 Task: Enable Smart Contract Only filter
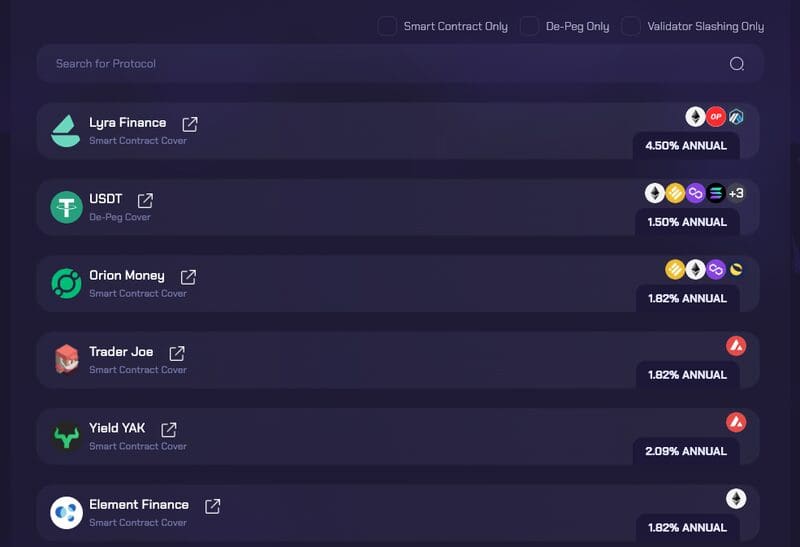[387, 27]
